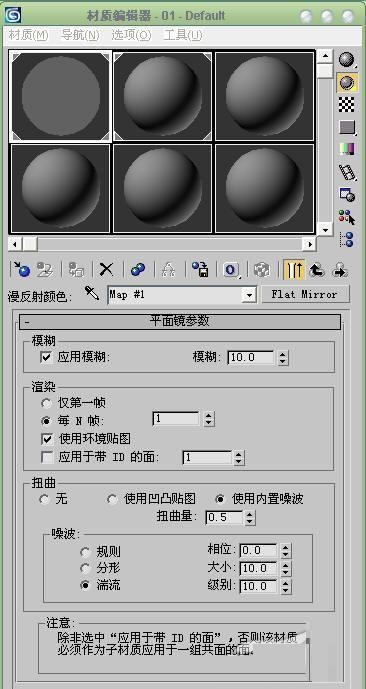Click the Material Effects Channel icon
Image resolution: width=366 pixels, height=689 pixels.
coord(232,269)
